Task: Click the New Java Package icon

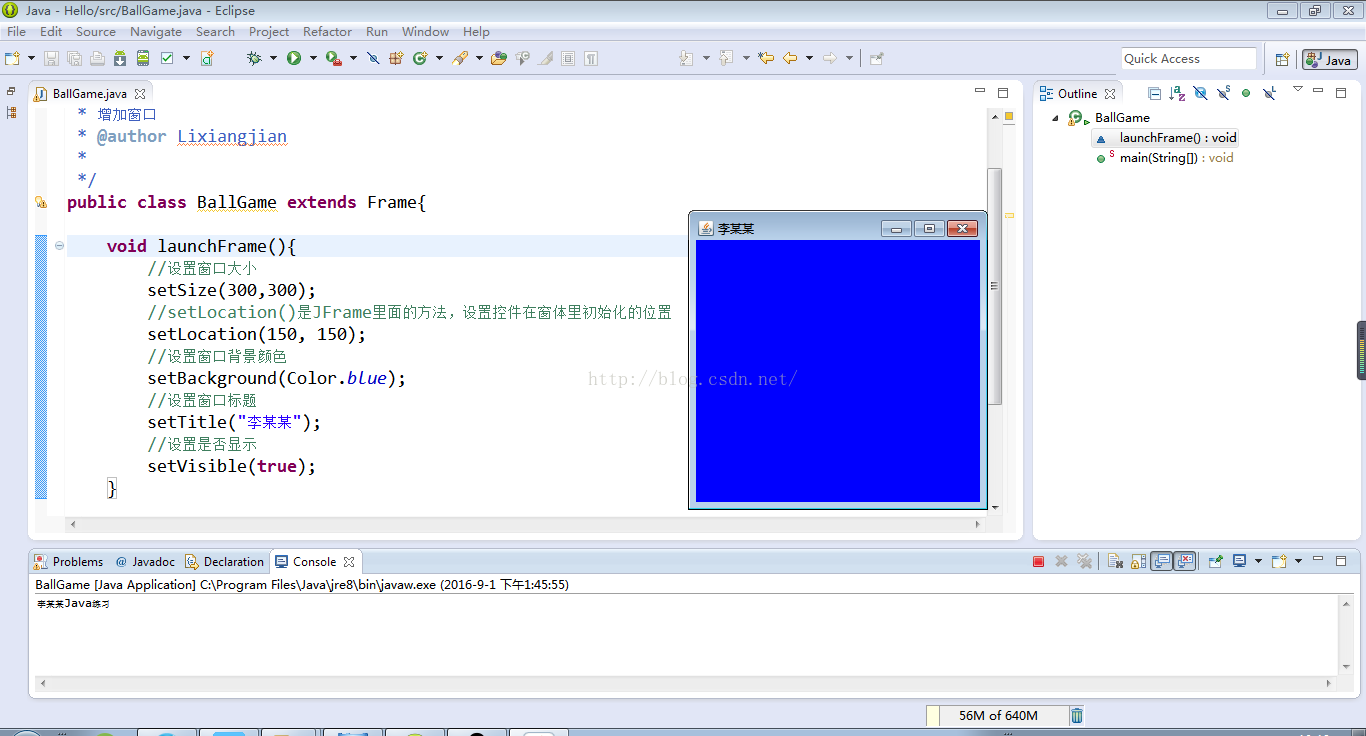Action: (396, 58)
